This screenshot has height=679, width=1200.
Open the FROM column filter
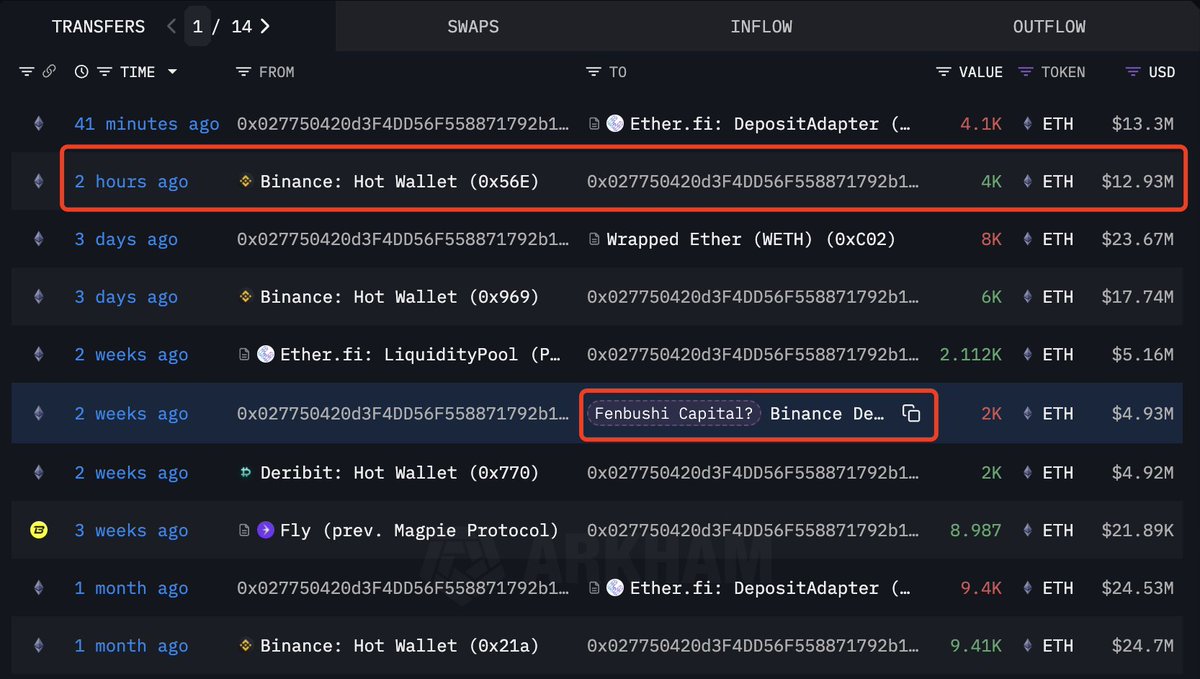[243, 72]
